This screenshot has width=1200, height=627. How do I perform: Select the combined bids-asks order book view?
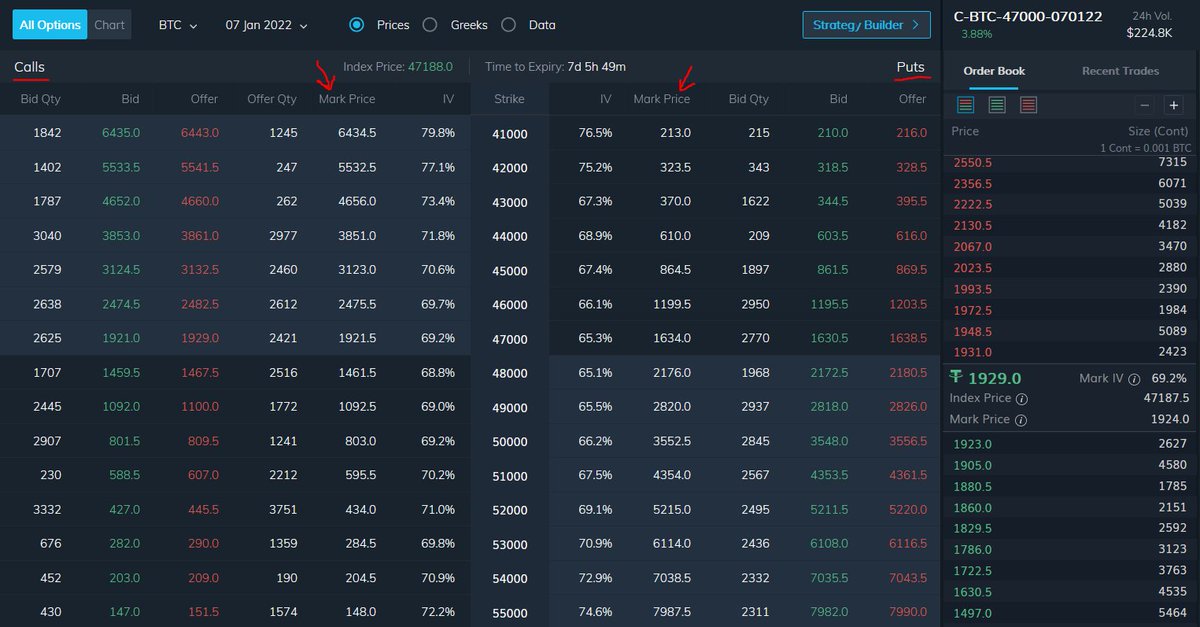click(x=964, y=104)
